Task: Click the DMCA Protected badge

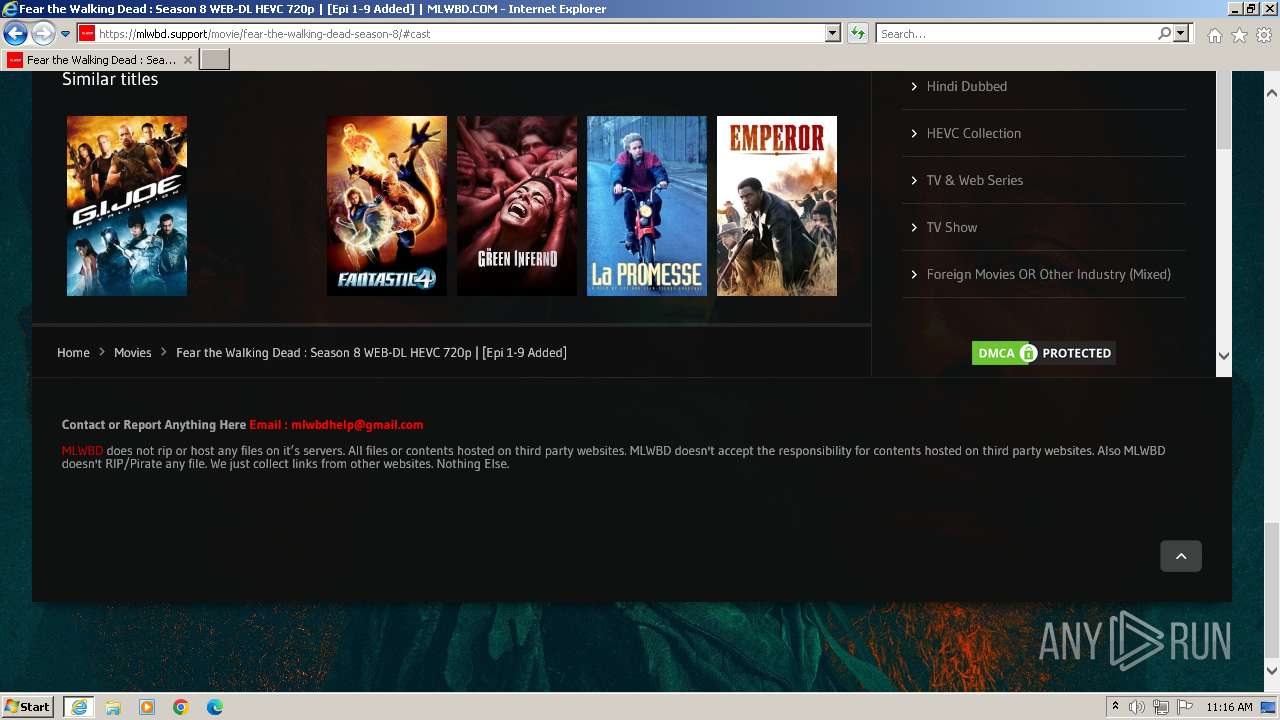Action: (x=1043, y=353)
